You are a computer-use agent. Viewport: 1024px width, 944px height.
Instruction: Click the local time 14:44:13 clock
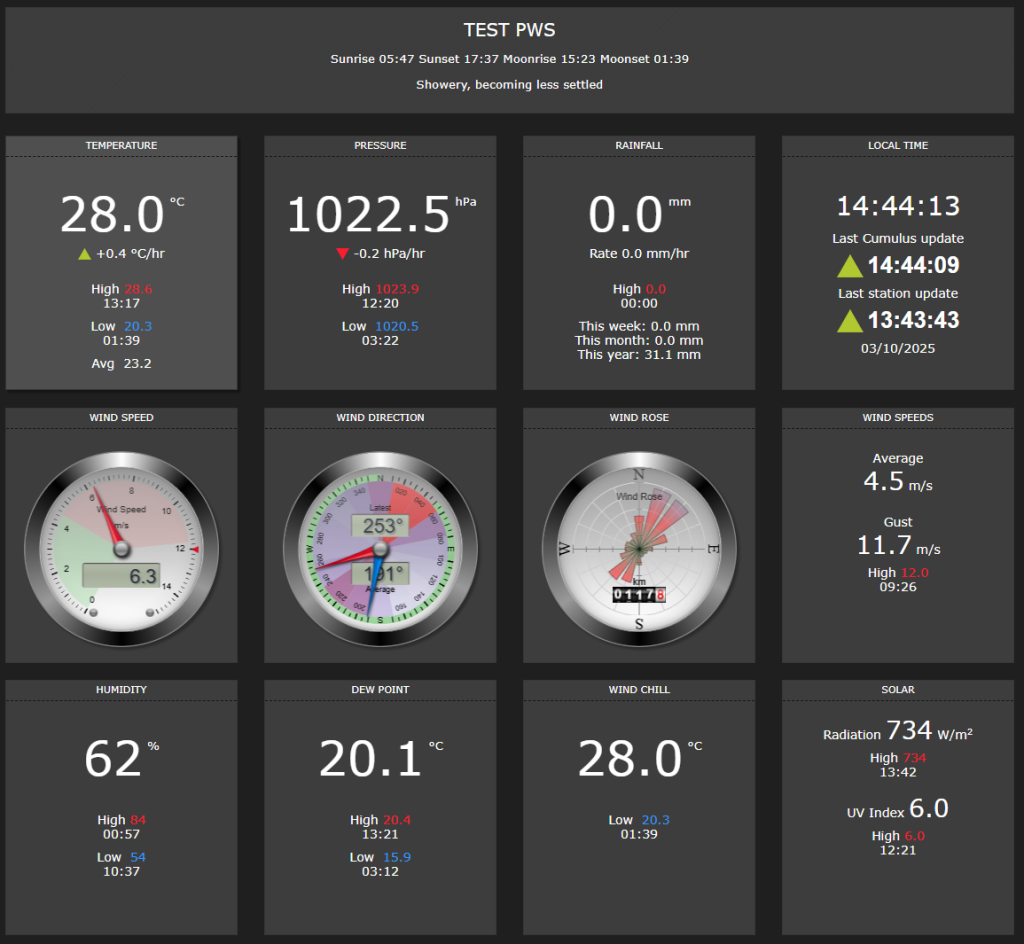pyautogui.click(x=897, y=206)
